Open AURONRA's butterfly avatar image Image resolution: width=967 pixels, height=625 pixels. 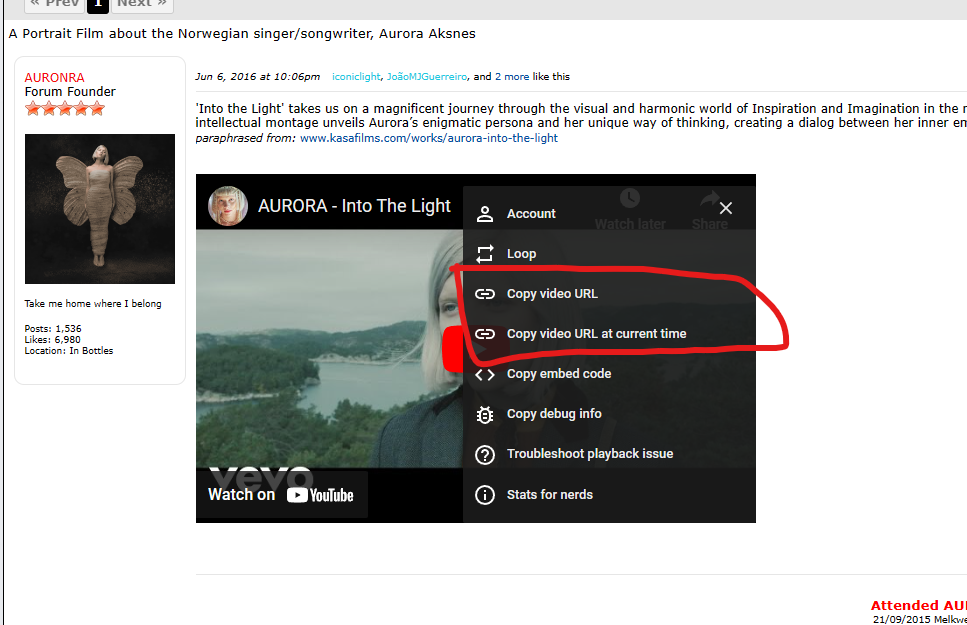[x=100, y=209]
